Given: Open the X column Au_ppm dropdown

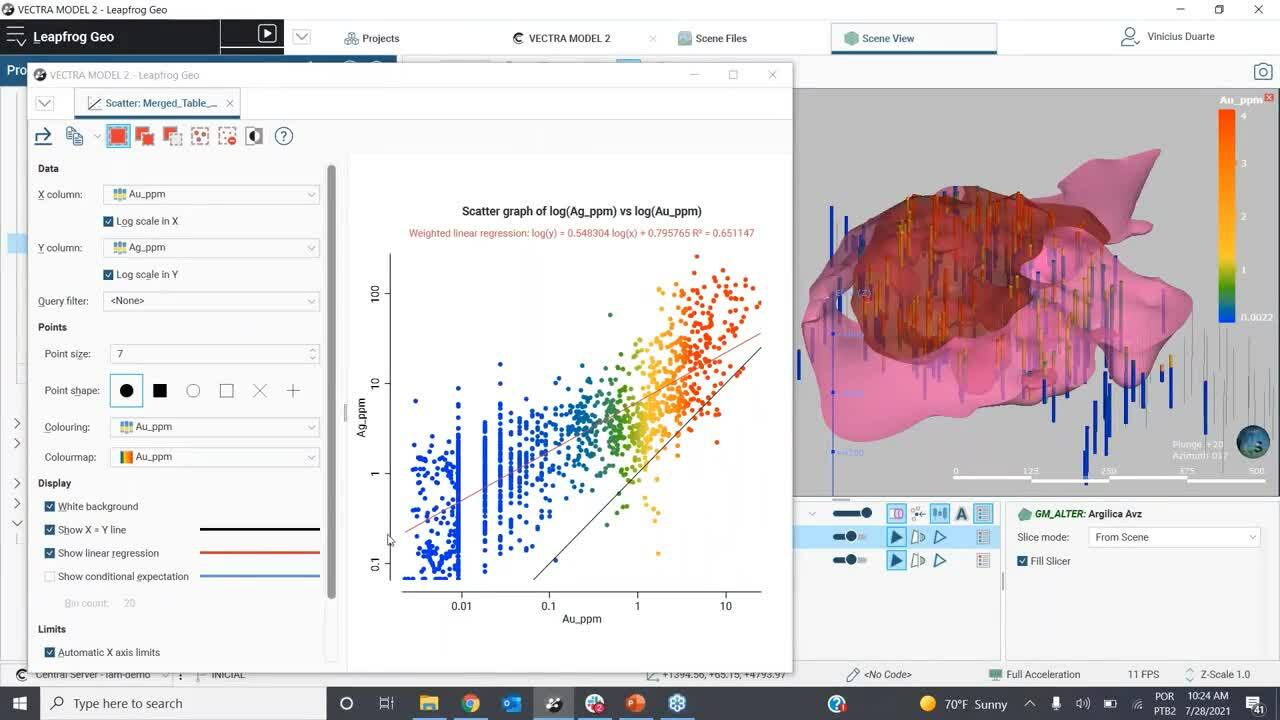Looking at the screenshot, I should tap(211, 194).
